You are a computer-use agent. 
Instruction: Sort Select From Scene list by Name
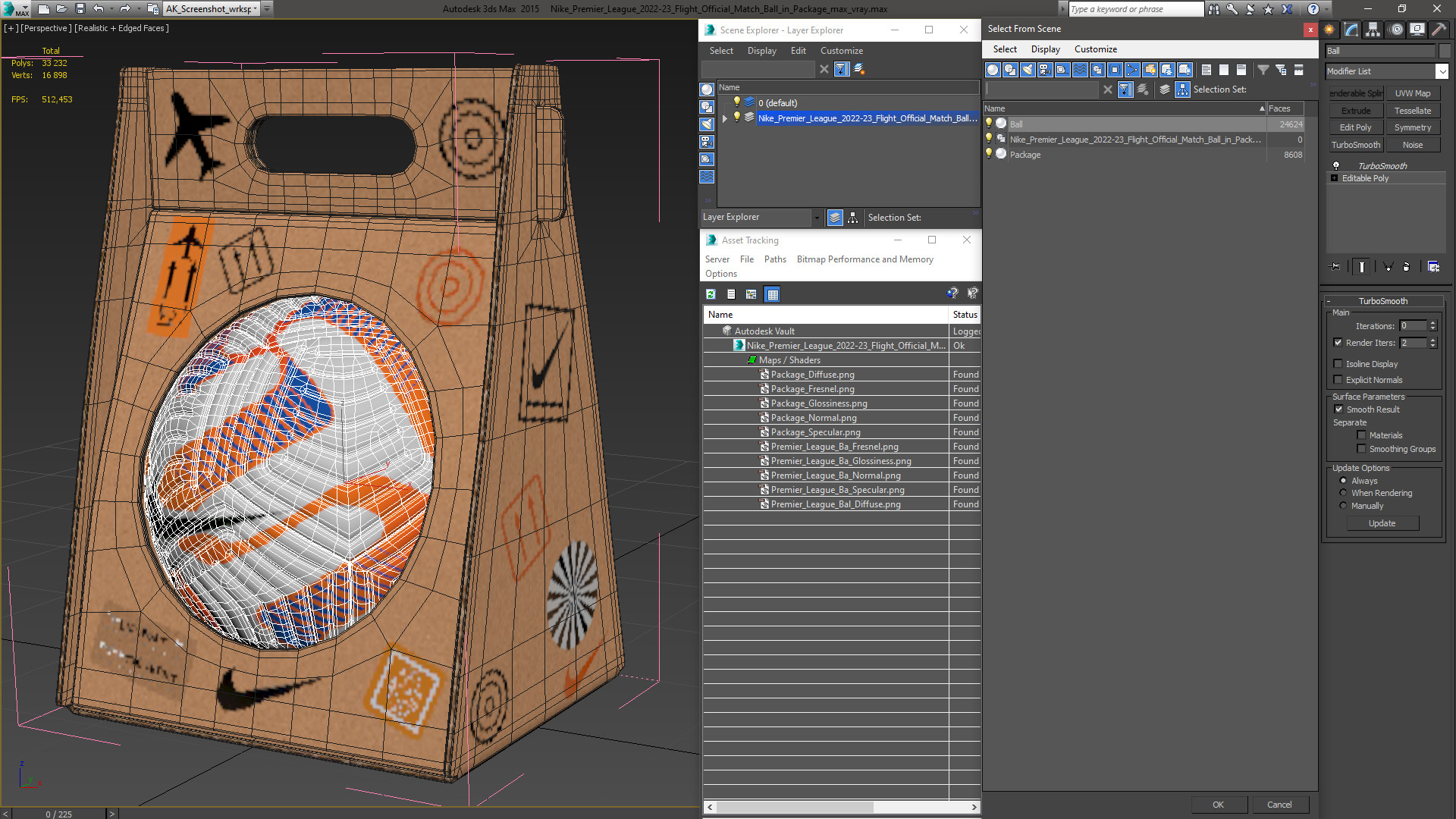click(1124, 108)
